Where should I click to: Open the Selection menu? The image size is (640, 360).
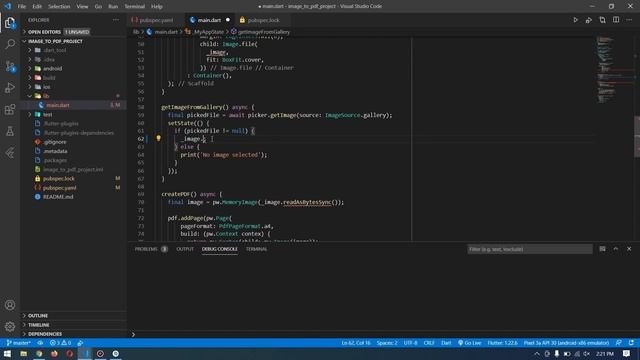[59, 7]
